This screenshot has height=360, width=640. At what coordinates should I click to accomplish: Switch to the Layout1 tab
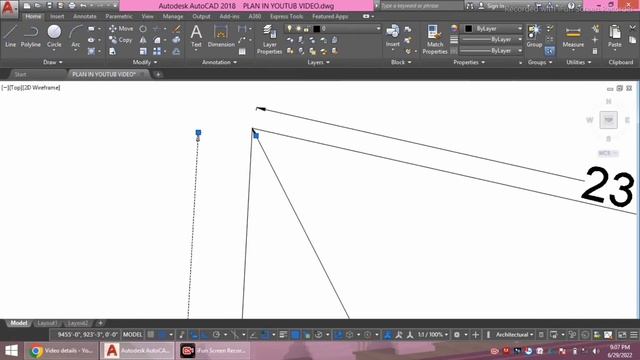47,323
